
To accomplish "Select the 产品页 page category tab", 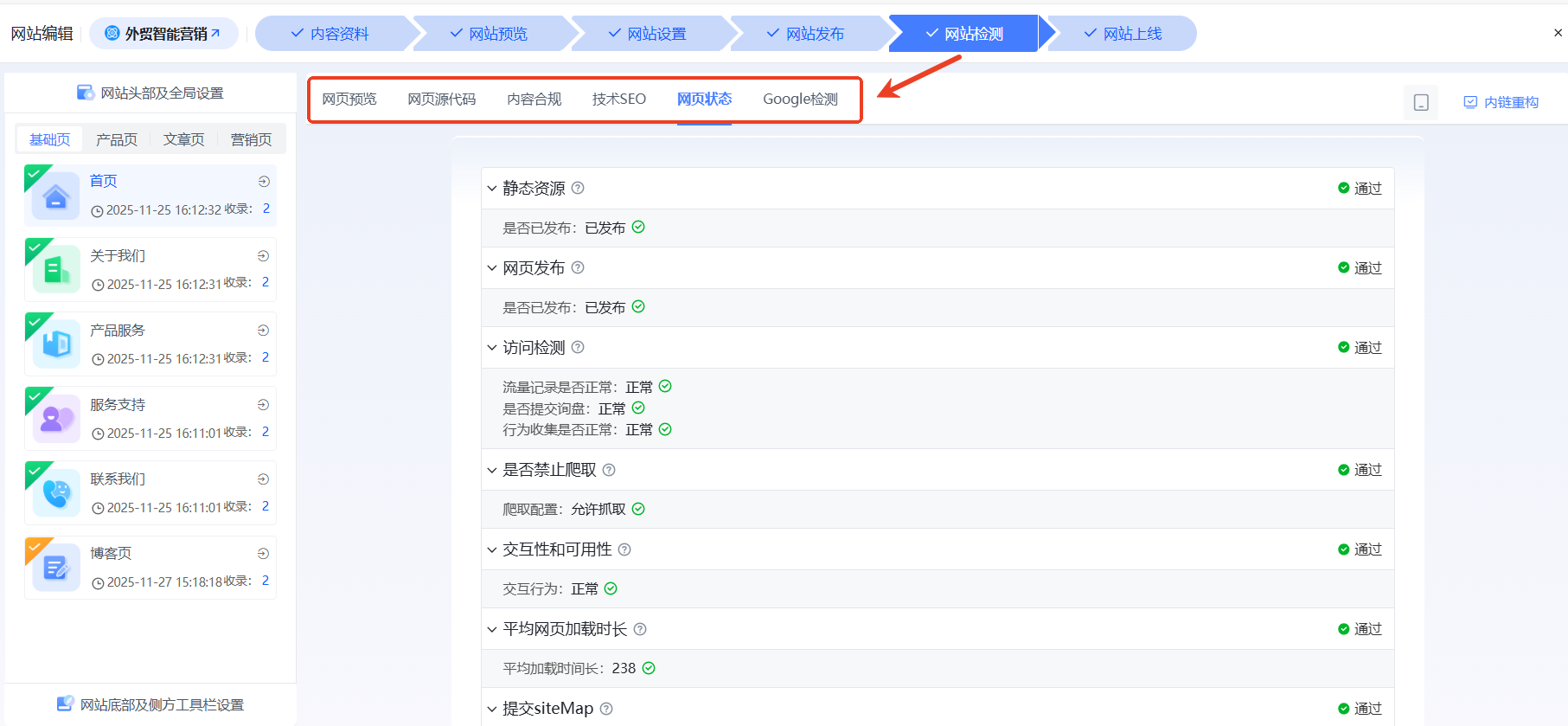I will coord(117,139).
